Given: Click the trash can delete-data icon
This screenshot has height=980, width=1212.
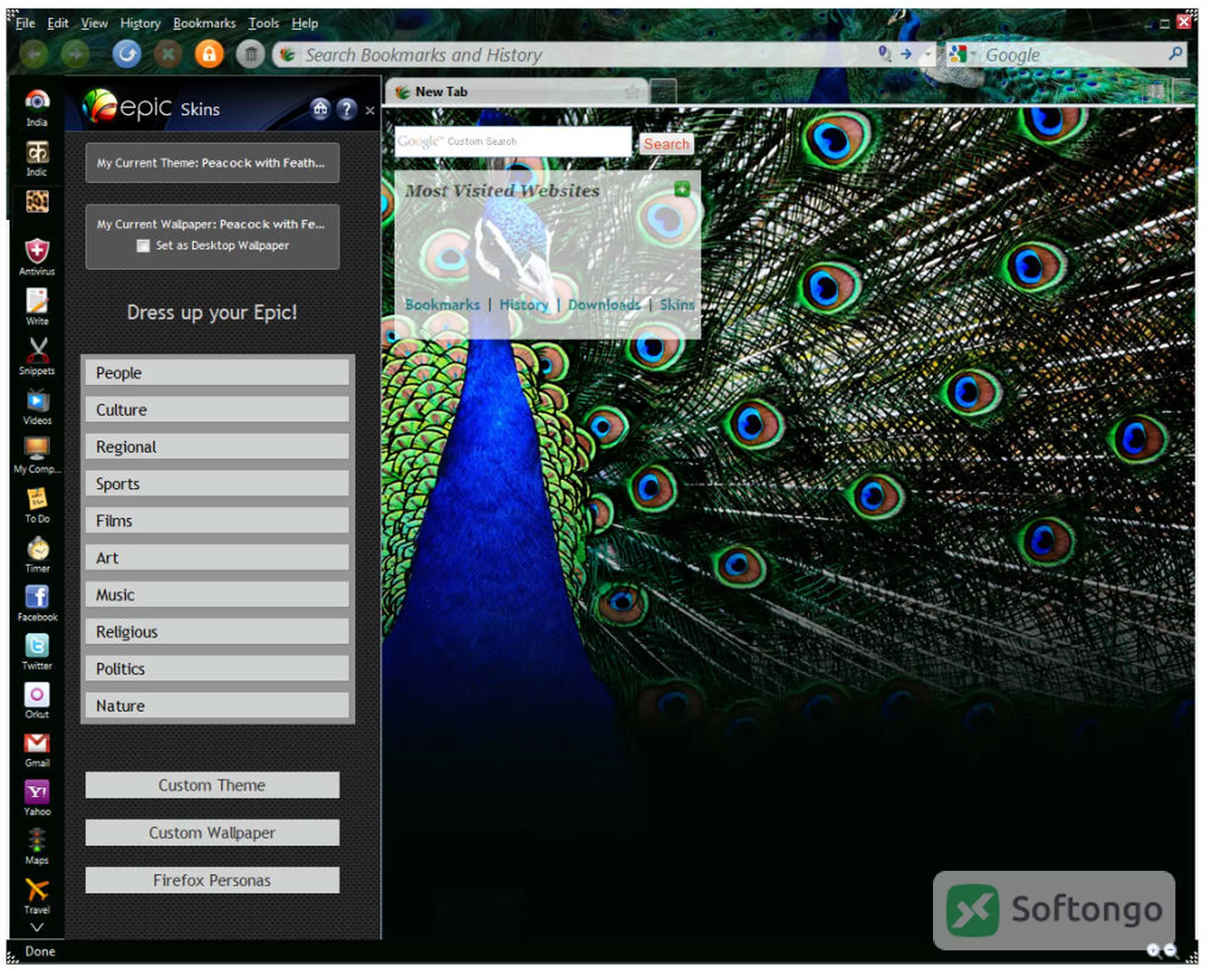Looking at the screenshot, I should point(251,55).
